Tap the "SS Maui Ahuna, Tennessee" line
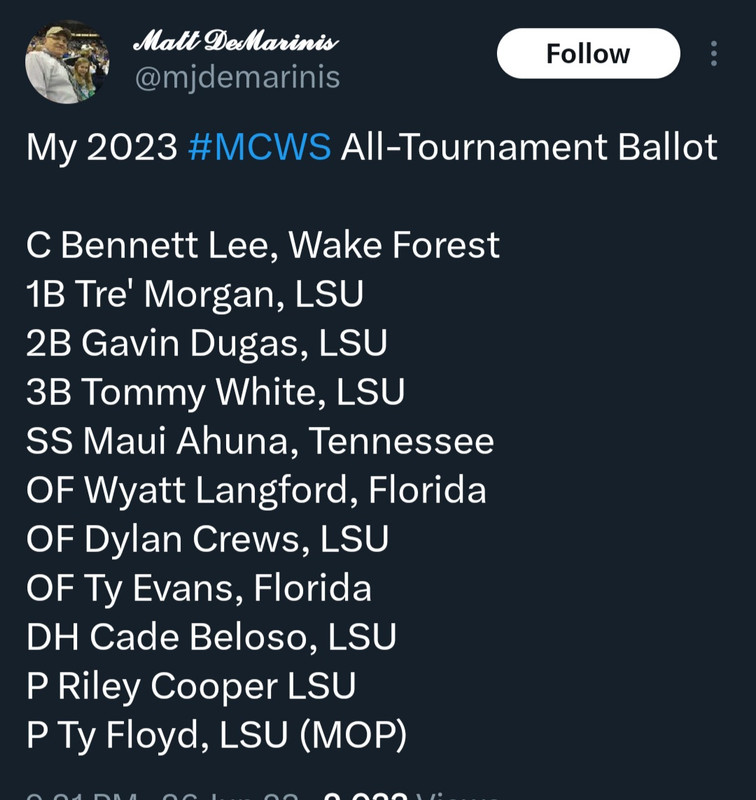The height and width of the screenshot is (800, 756). pyautogui.click(x=260, y=441)
